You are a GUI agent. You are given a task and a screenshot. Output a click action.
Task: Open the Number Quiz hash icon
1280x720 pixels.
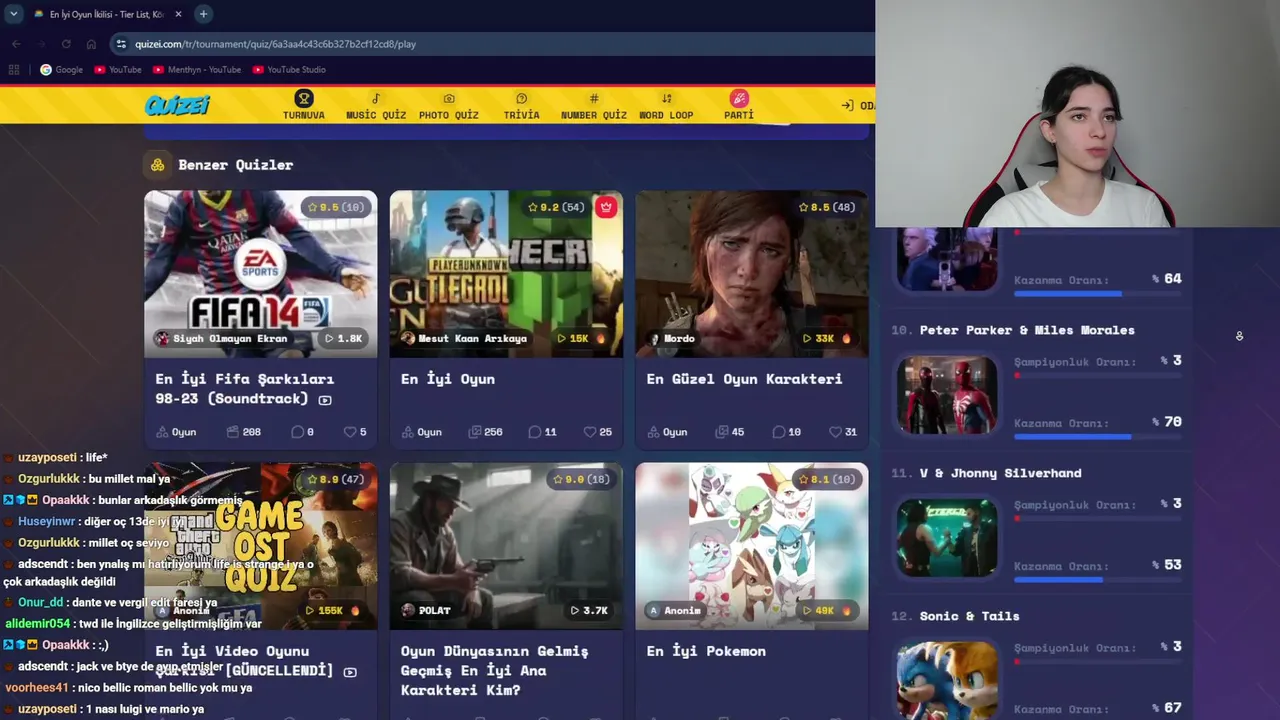(594, 98)
